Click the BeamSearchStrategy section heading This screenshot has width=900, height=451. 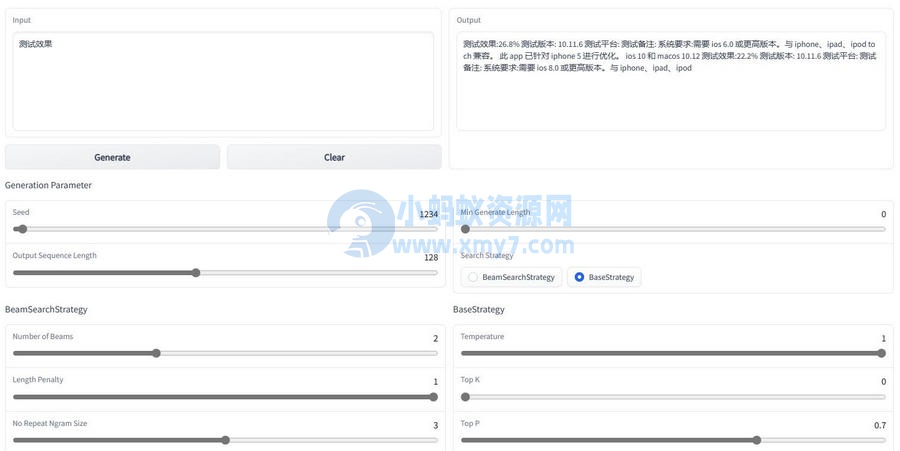click(46, 309)
